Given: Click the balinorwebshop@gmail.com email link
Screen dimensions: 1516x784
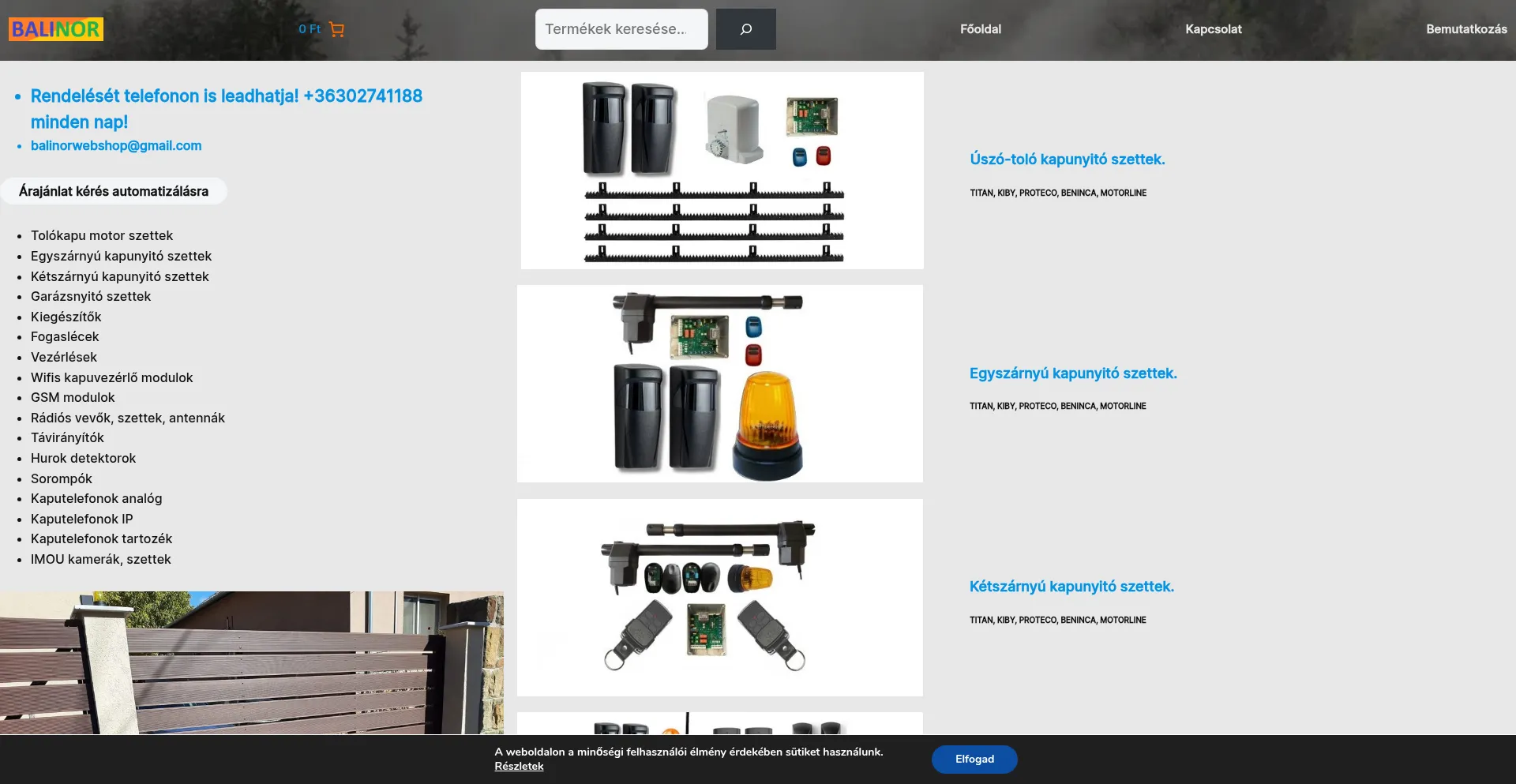Looking at the screenshot, I should click(x=116, y=145).
